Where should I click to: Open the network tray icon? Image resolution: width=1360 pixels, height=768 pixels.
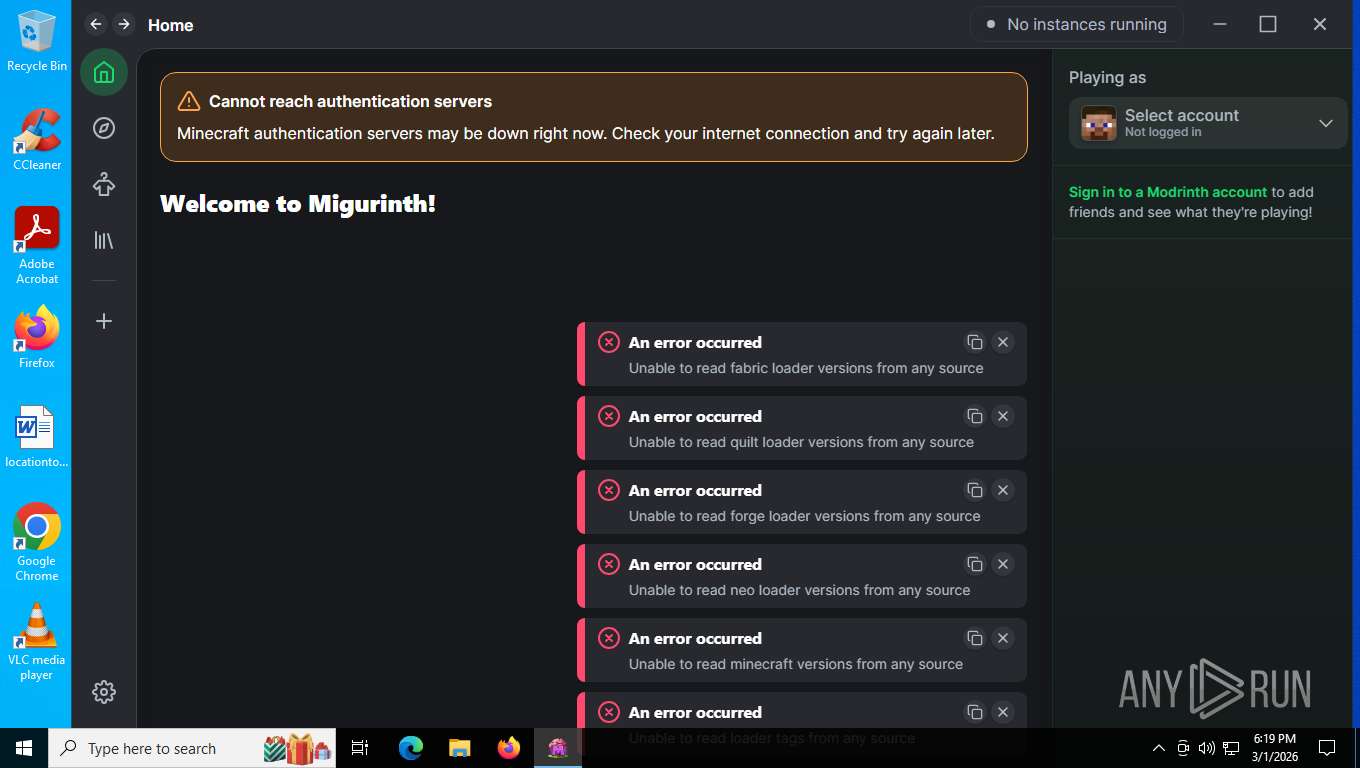[x=1232, y=748]
